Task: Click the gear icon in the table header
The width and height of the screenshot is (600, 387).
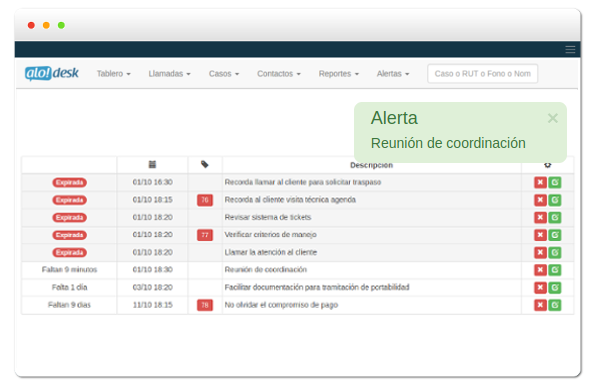Action: 548,165
